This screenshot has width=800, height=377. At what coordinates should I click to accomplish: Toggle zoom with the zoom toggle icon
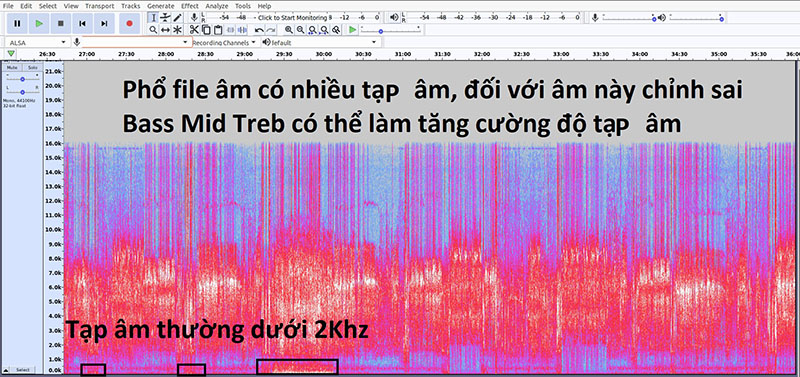coord(336,30)
